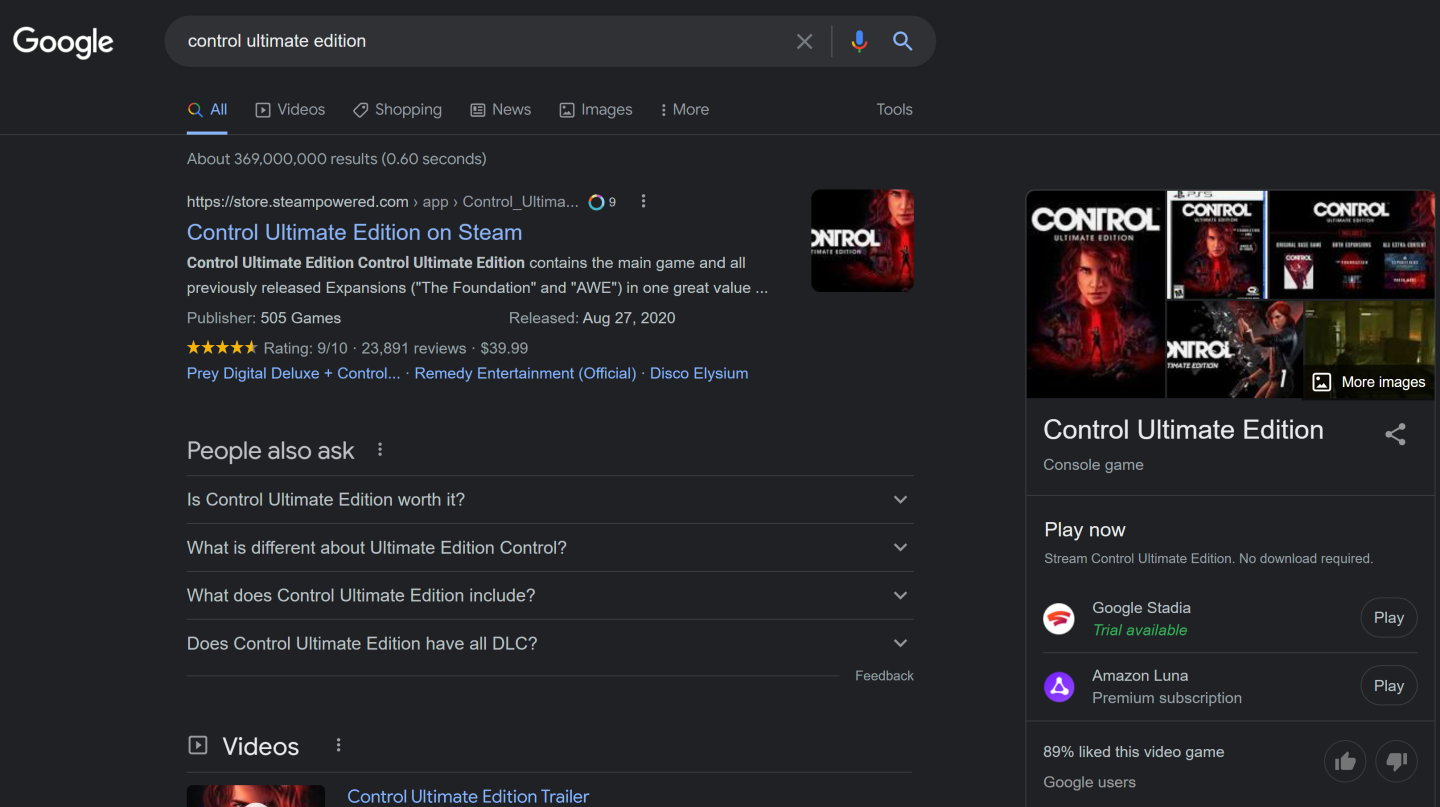Open the three-dot menu beside the Steam result

[643, 201]
